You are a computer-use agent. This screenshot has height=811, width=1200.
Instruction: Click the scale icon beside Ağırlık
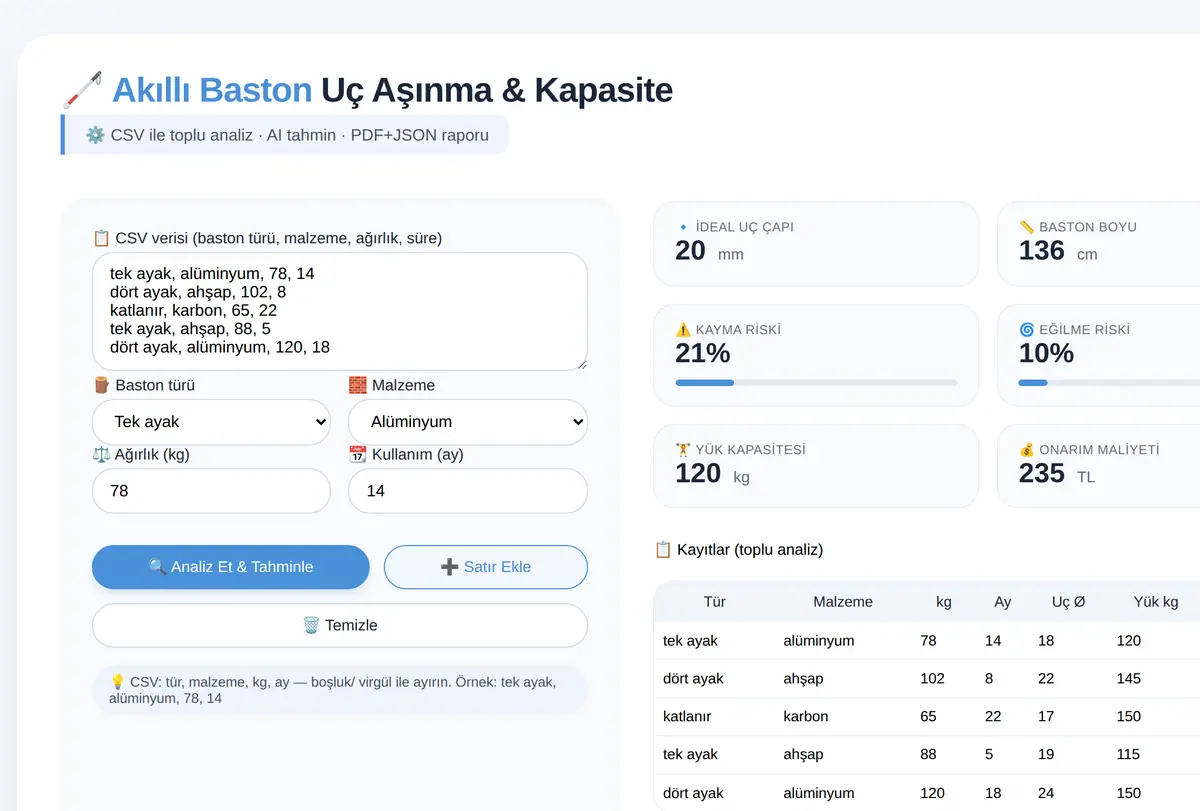101,454
